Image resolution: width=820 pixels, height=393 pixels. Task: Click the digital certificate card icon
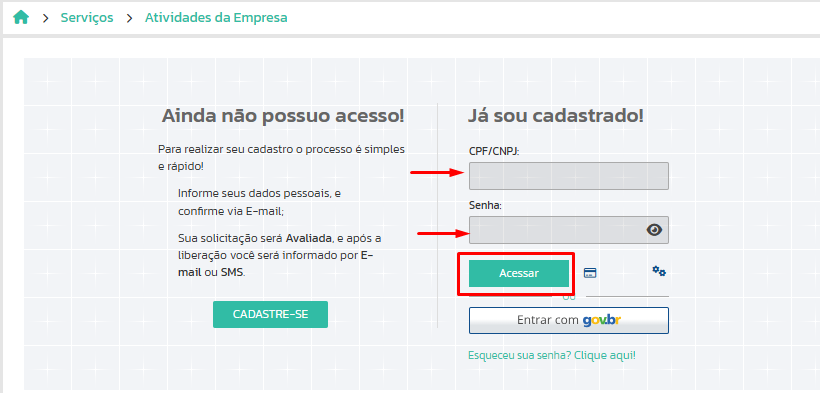590,273
